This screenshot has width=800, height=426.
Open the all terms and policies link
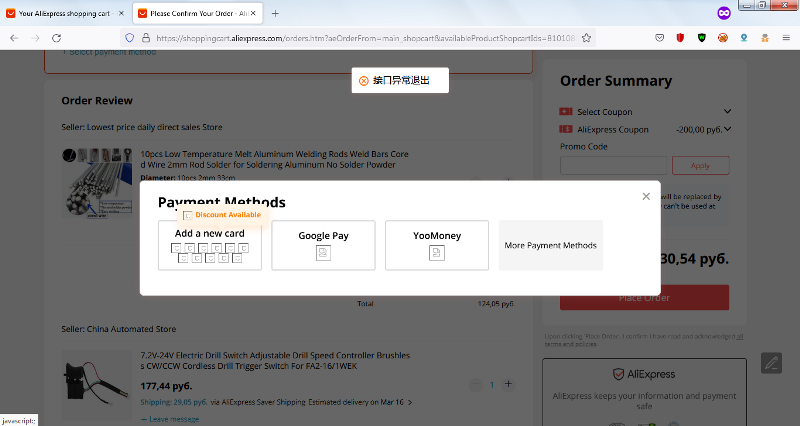click(x=644, y=340)
